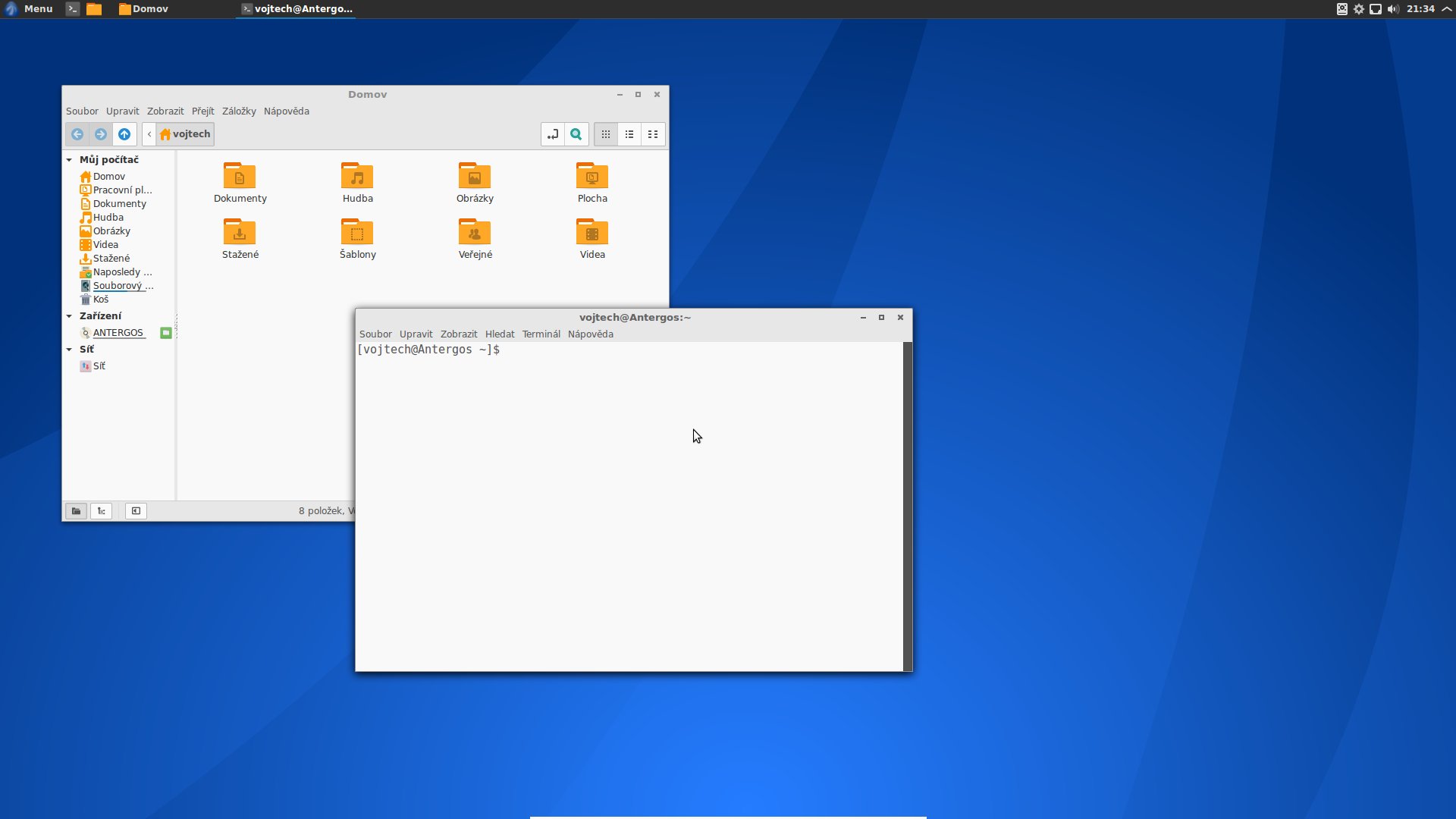Select the Veřejné folder icon
This screenshot has height=819, width=1456.
tap(475, 231)
